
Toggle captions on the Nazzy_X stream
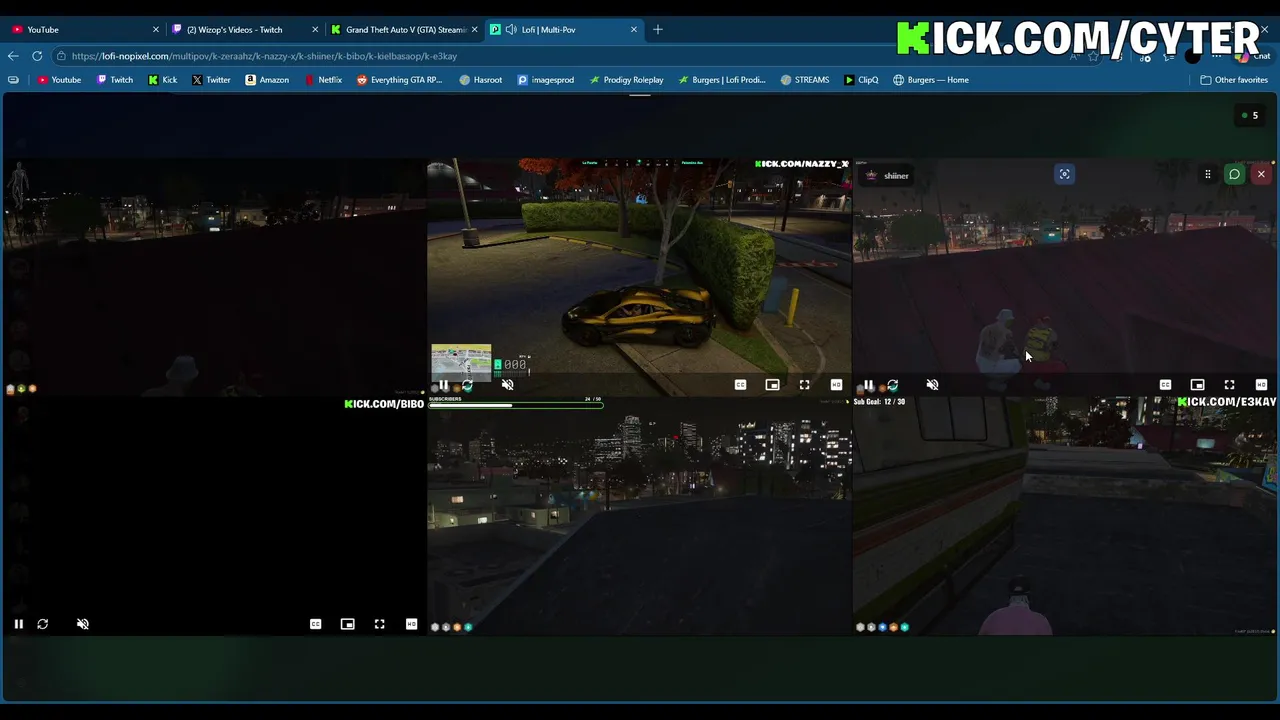[740, 385]
